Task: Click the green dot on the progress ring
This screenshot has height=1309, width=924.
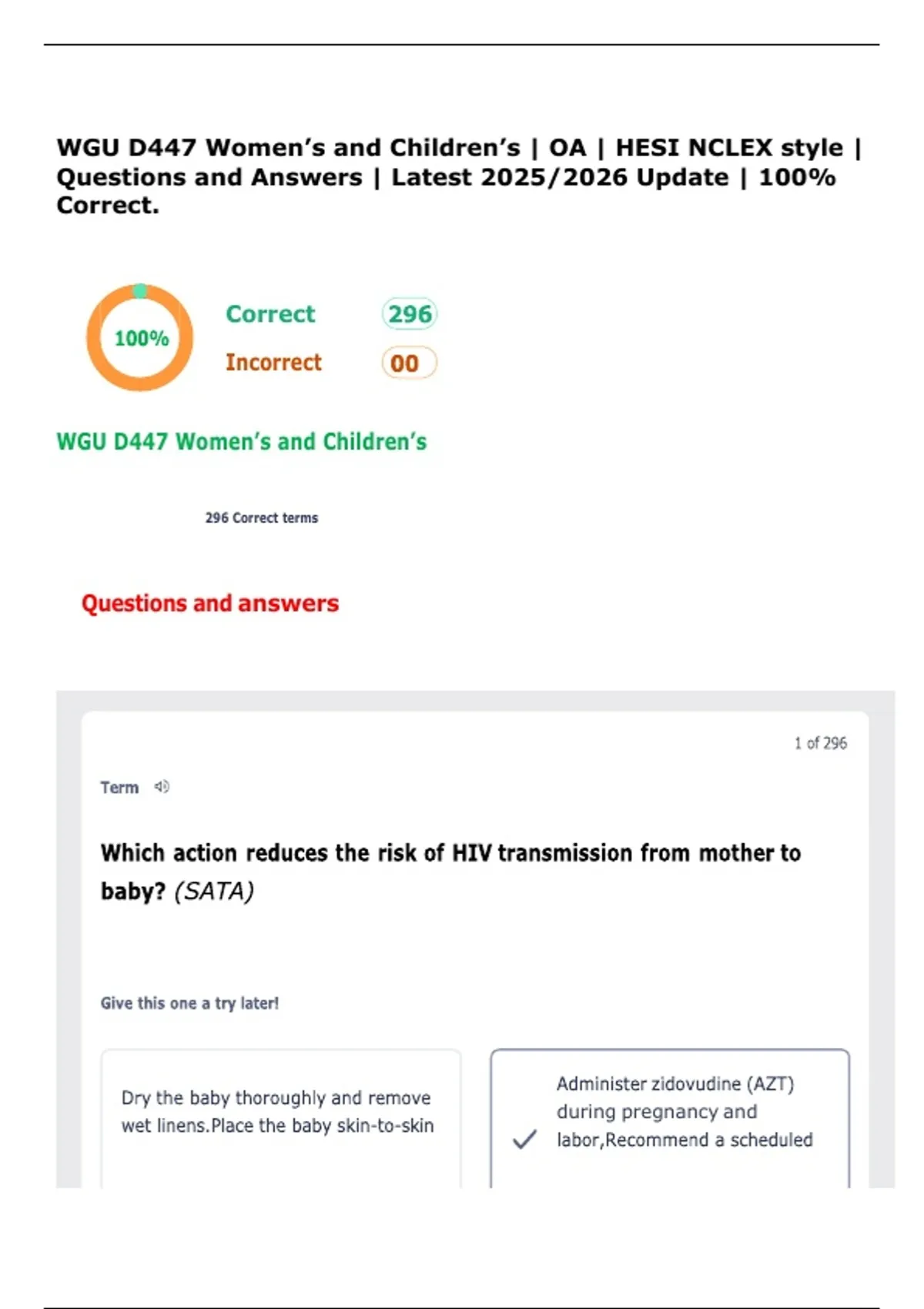Action: click(x=140, y=290)
